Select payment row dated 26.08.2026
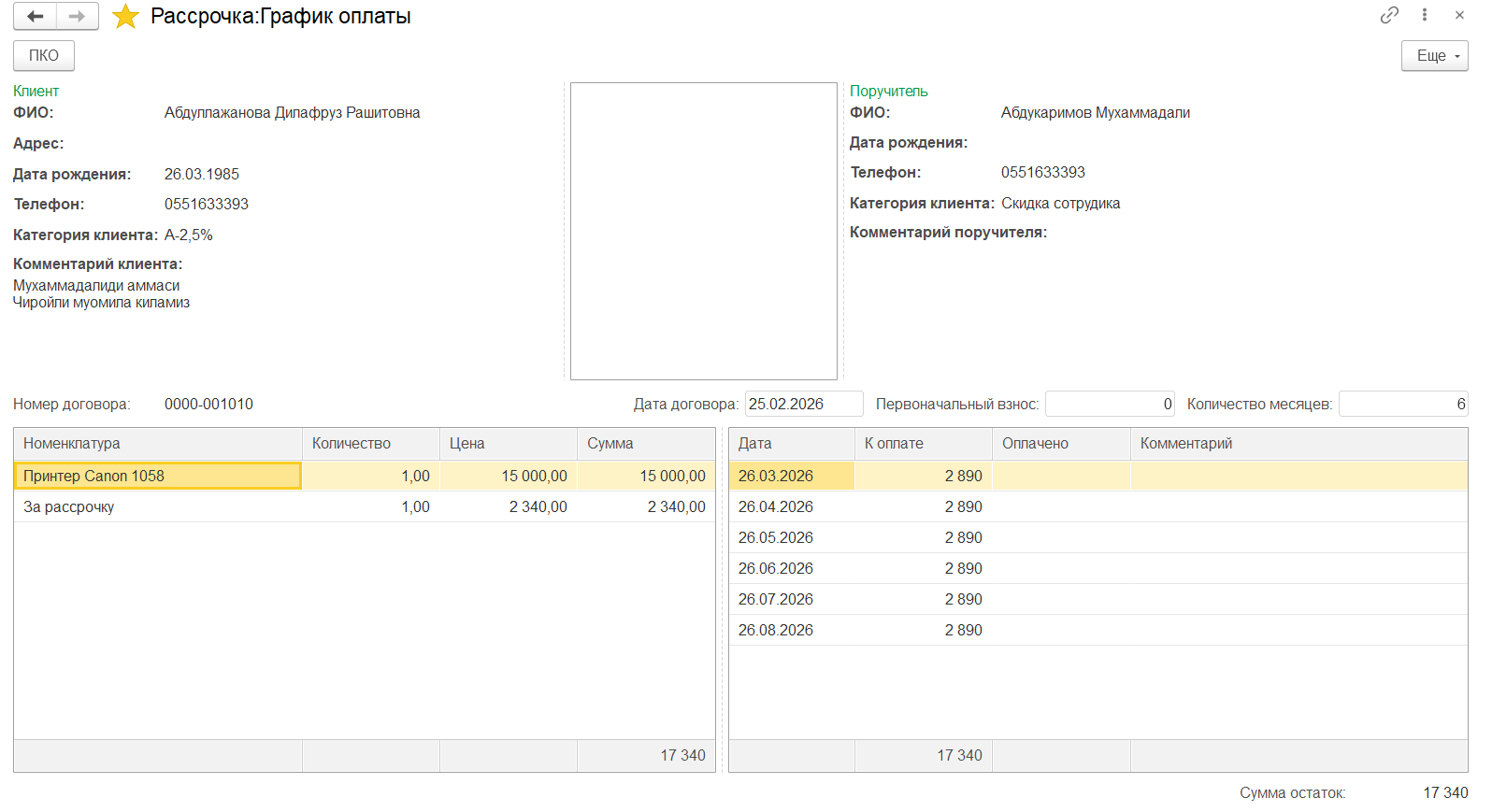 coord(776,631)
